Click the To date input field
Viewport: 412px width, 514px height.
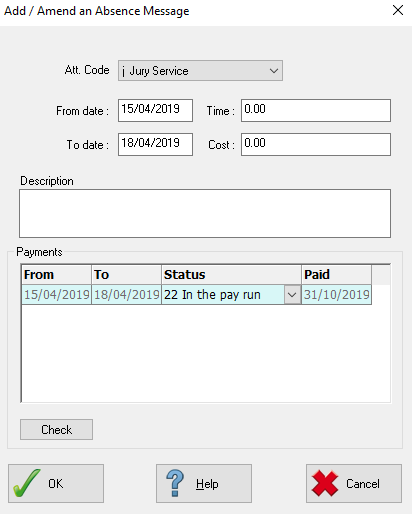[x=155, y=144]
